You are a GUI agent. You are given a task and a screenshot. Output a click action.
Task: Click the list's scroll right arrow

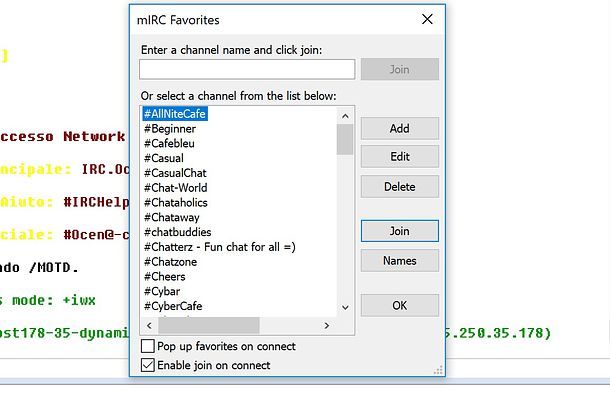point(327,325)
